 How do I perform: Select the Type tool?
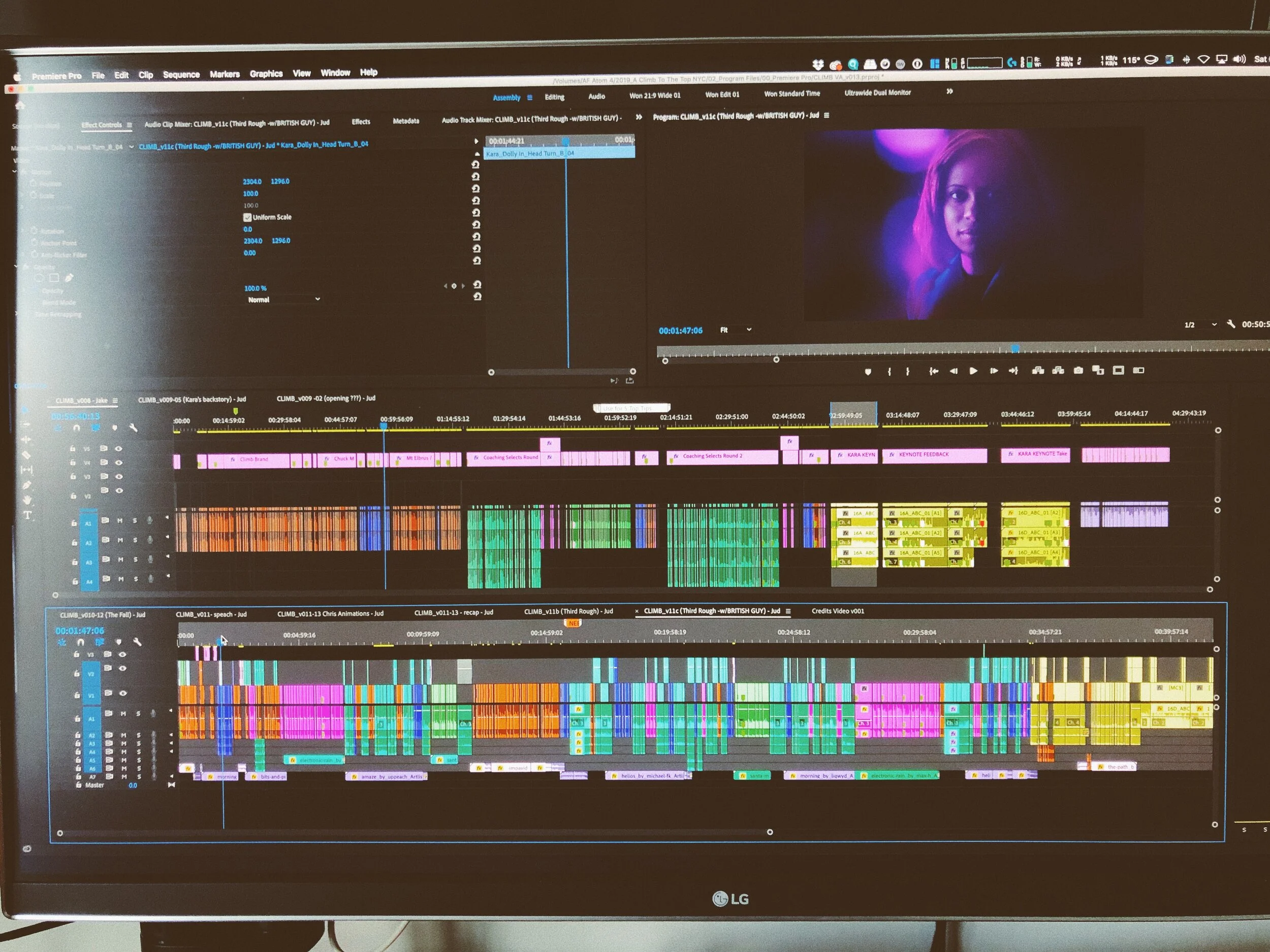pyautogui.click(x=27, y=515)
